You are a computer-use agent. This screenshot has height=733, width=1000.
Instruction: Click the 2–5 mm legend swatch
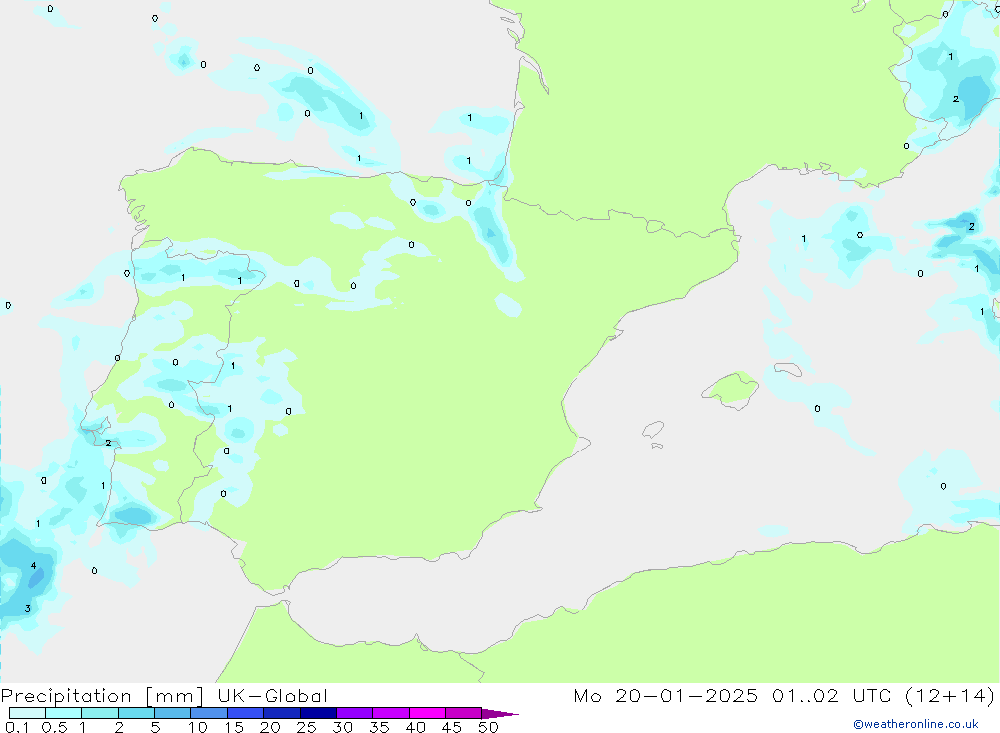[136, 713]
